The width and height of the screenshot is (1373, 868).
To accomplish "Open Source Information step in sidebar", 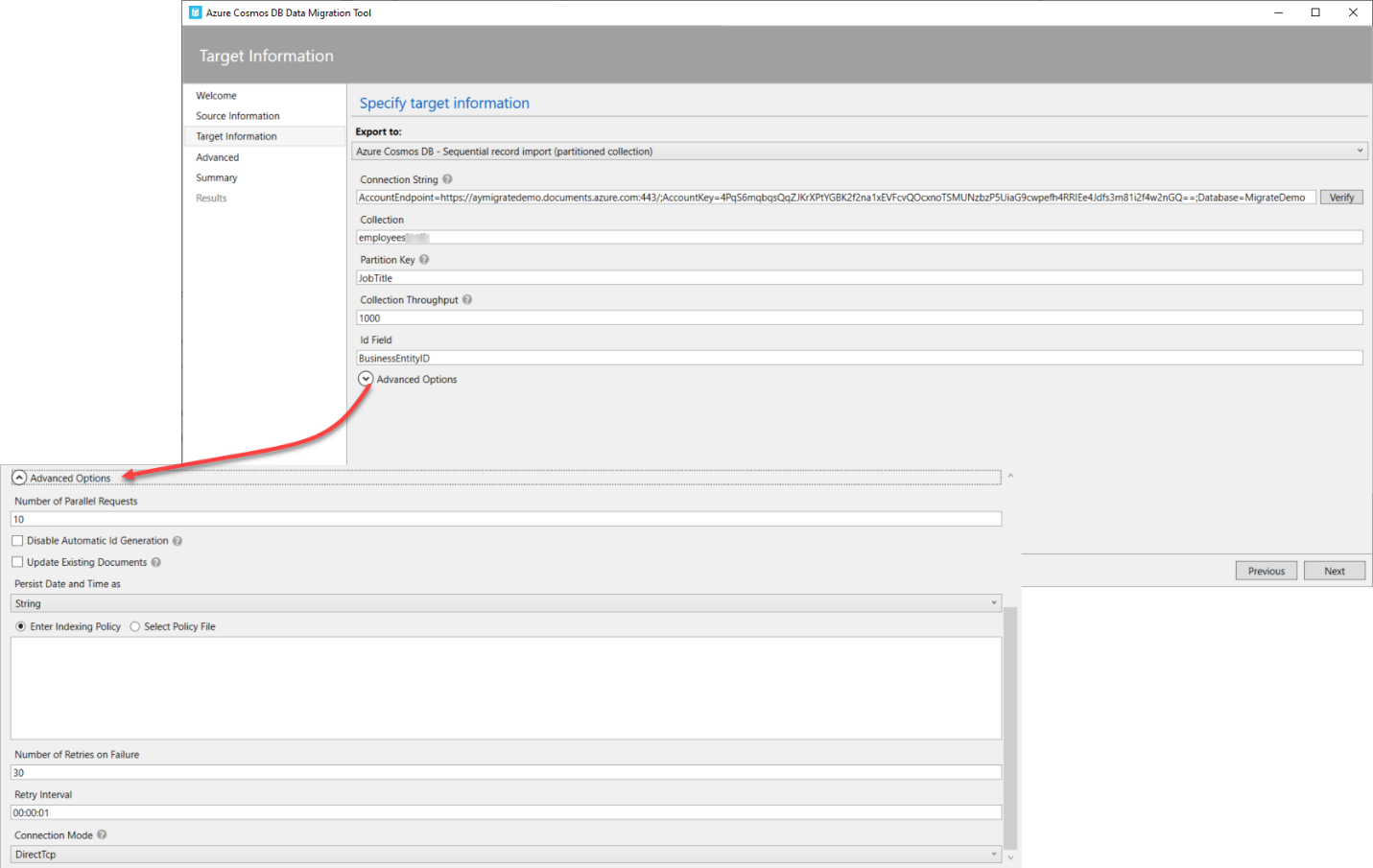I will pyautogui.click(x=238, y=116).
